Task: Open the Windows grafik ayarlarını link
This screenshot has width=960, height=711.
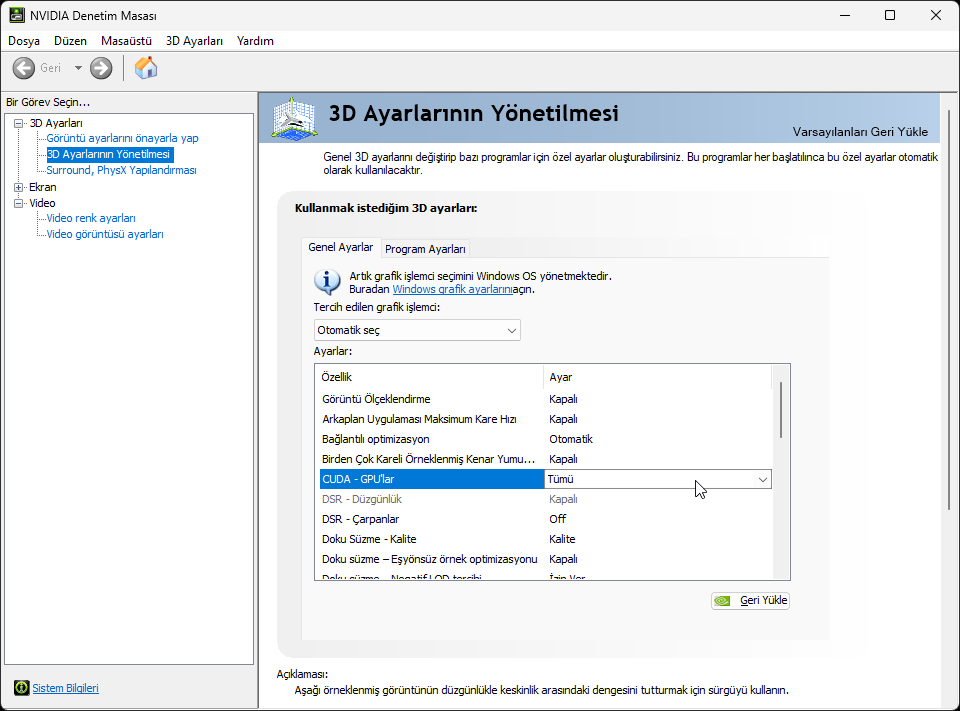Action: point(452,289)
